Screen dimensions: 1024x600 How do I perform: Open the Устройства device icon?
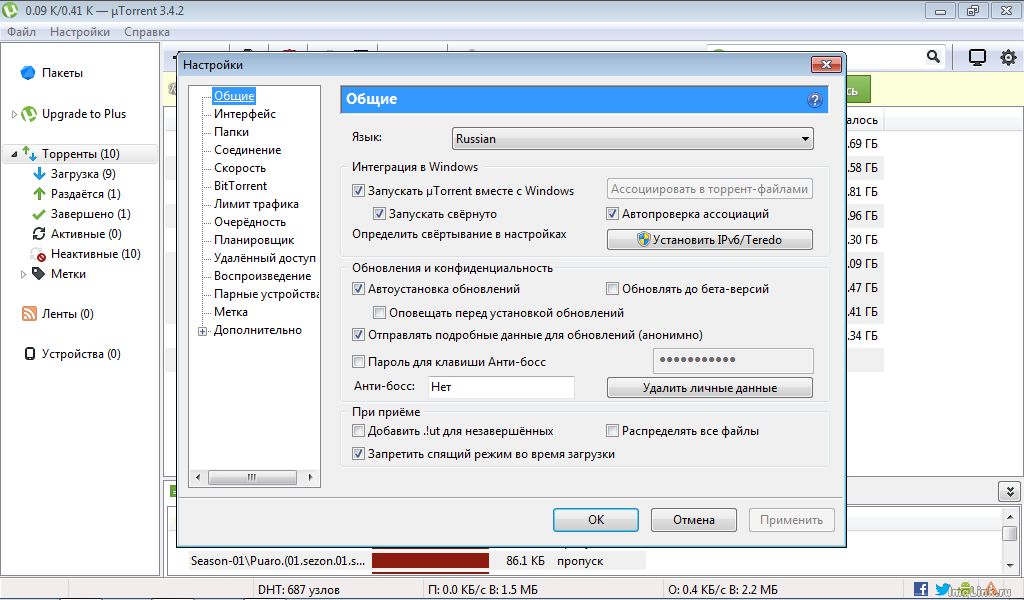coord(29,354)
